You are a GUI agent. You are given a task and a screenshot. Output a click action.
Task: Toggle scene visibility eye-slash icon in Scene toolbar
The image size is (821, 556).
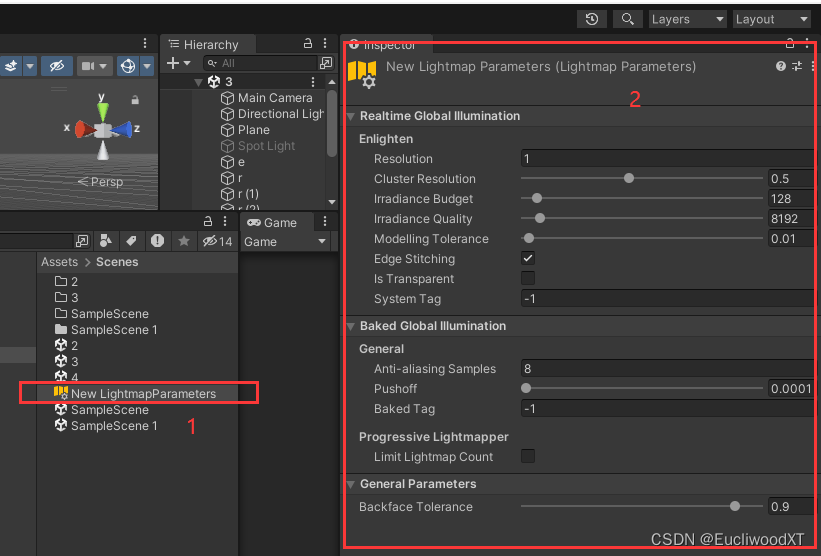[x=57, y=66]
